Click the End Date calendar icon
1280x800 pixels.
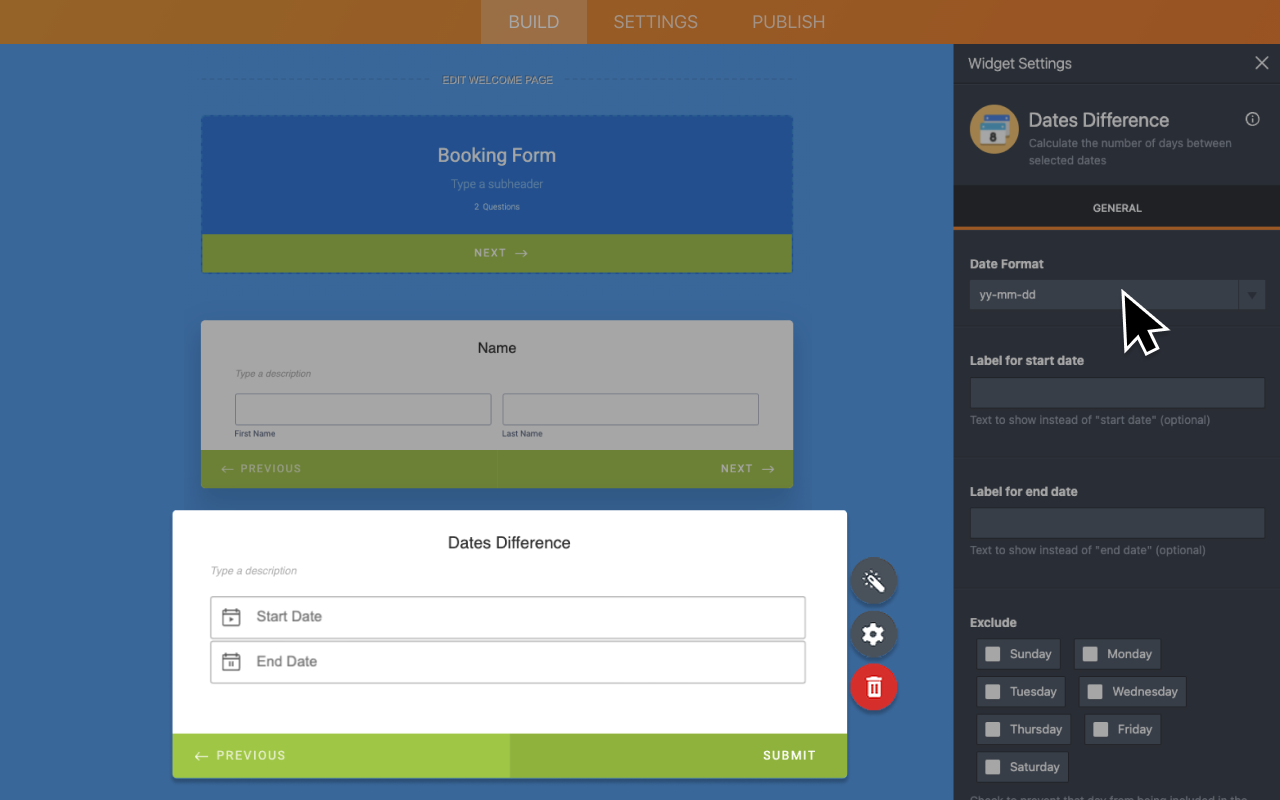(x=231, y=662)
